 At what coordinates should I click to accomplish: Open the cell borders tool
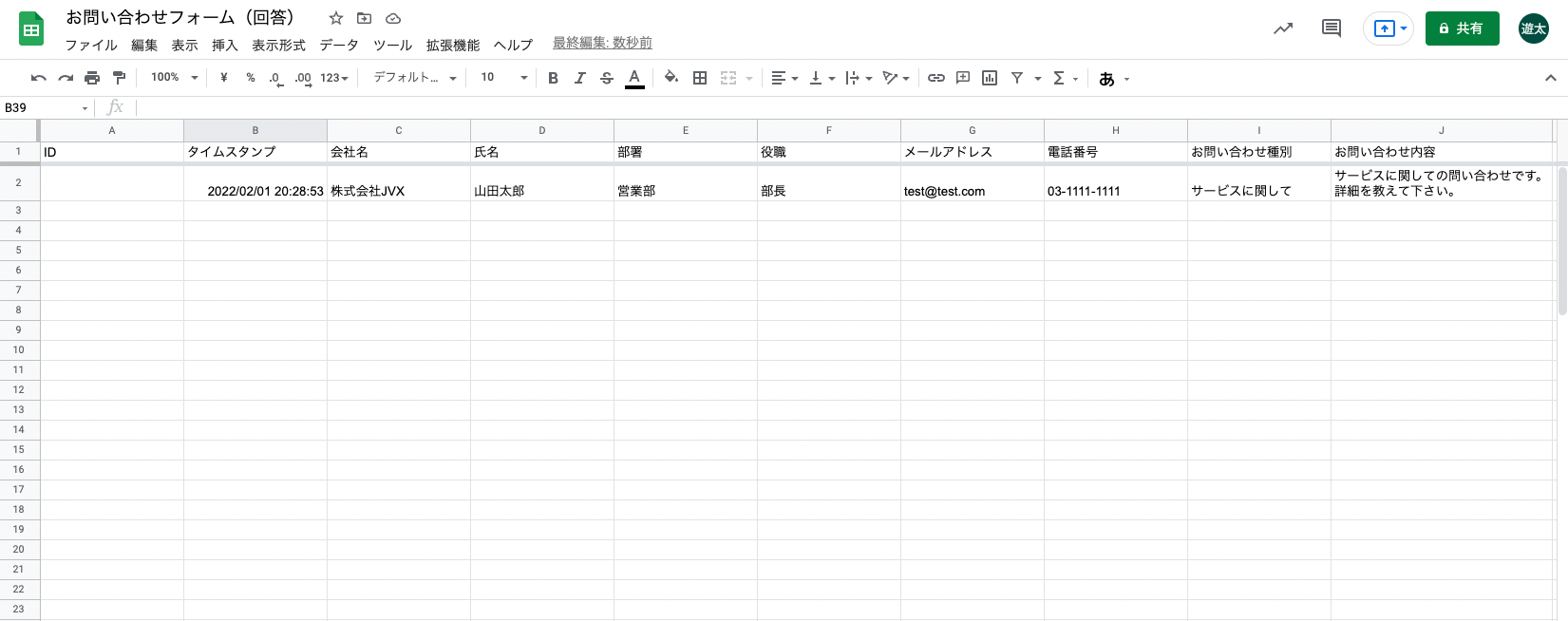tap(700, 78)
